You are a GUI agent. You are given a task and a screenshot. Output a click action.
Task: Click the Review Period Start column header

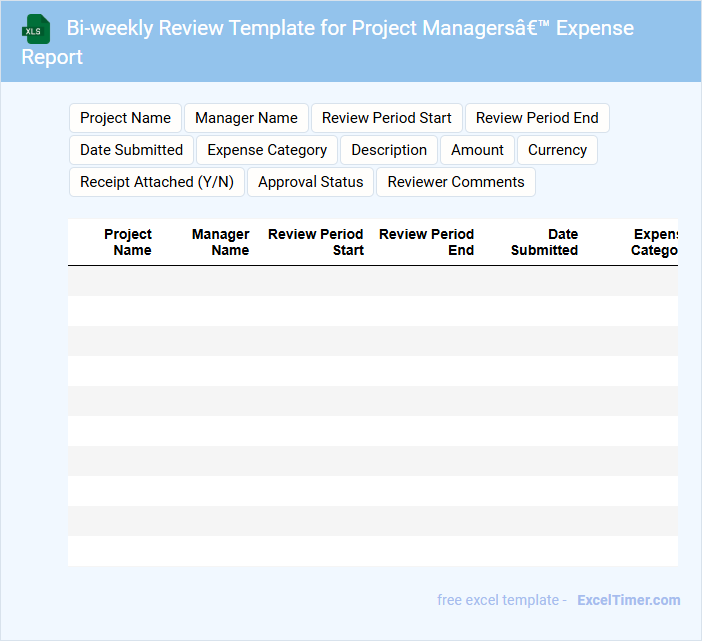point(316,242)
